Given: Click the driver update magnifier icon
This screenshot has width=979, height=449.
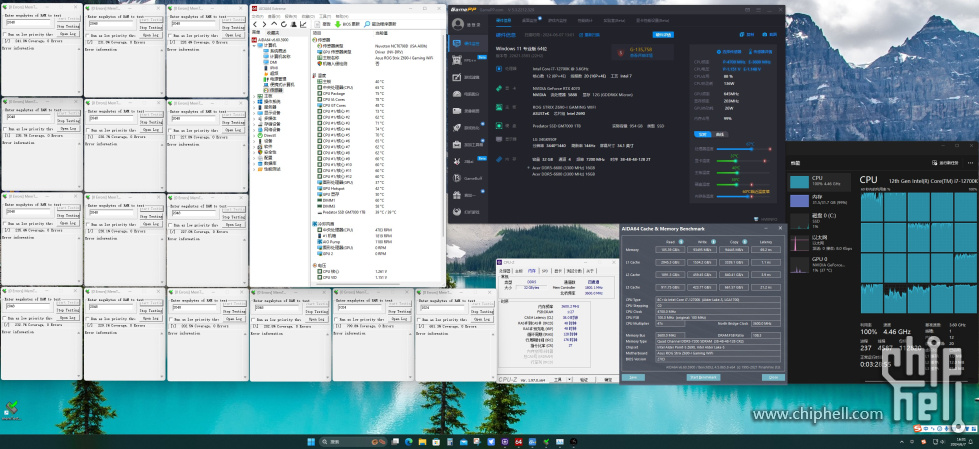Looking at the screenshot, I should point(367,24).
